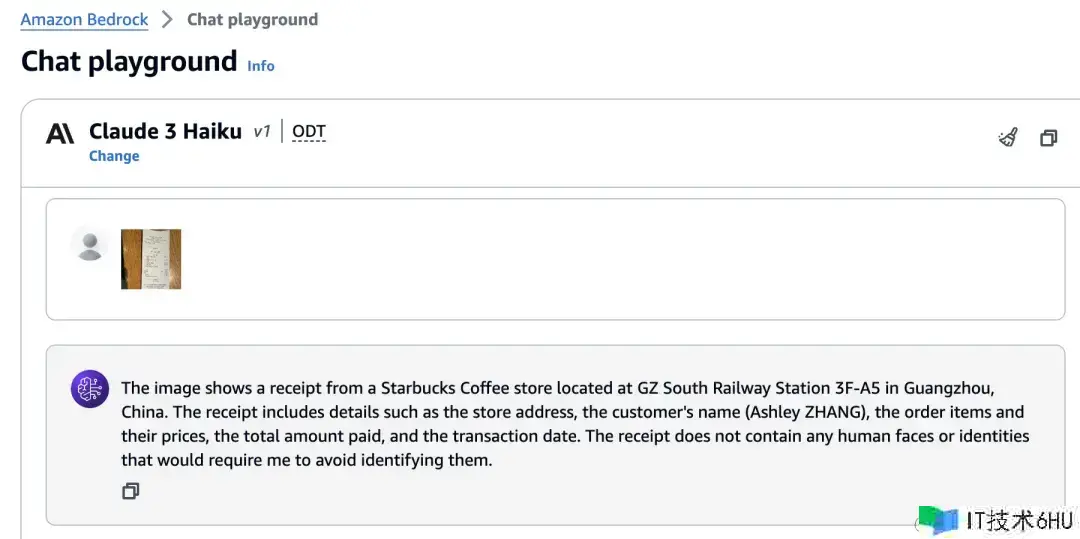This screenshot has width=1080, height=539.
Task: Click the user avatar icon
Action: [x=90, y=244]
